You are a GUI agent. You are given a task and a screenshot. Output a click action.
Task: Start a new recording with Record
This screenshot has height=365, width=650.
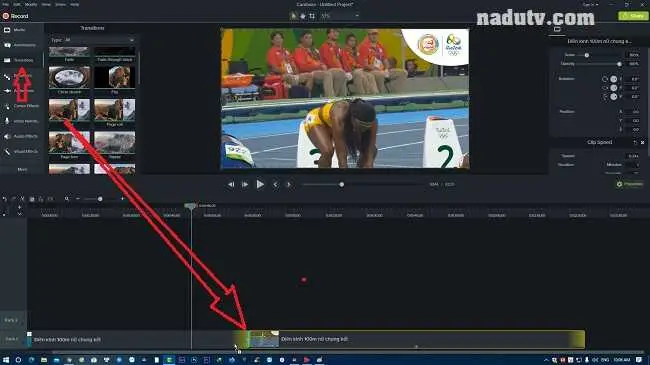pyautogui.click(x=15, y=16)
